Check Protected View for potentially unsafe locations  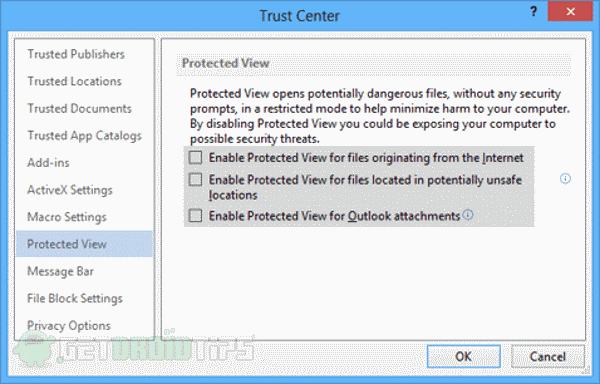195,179
